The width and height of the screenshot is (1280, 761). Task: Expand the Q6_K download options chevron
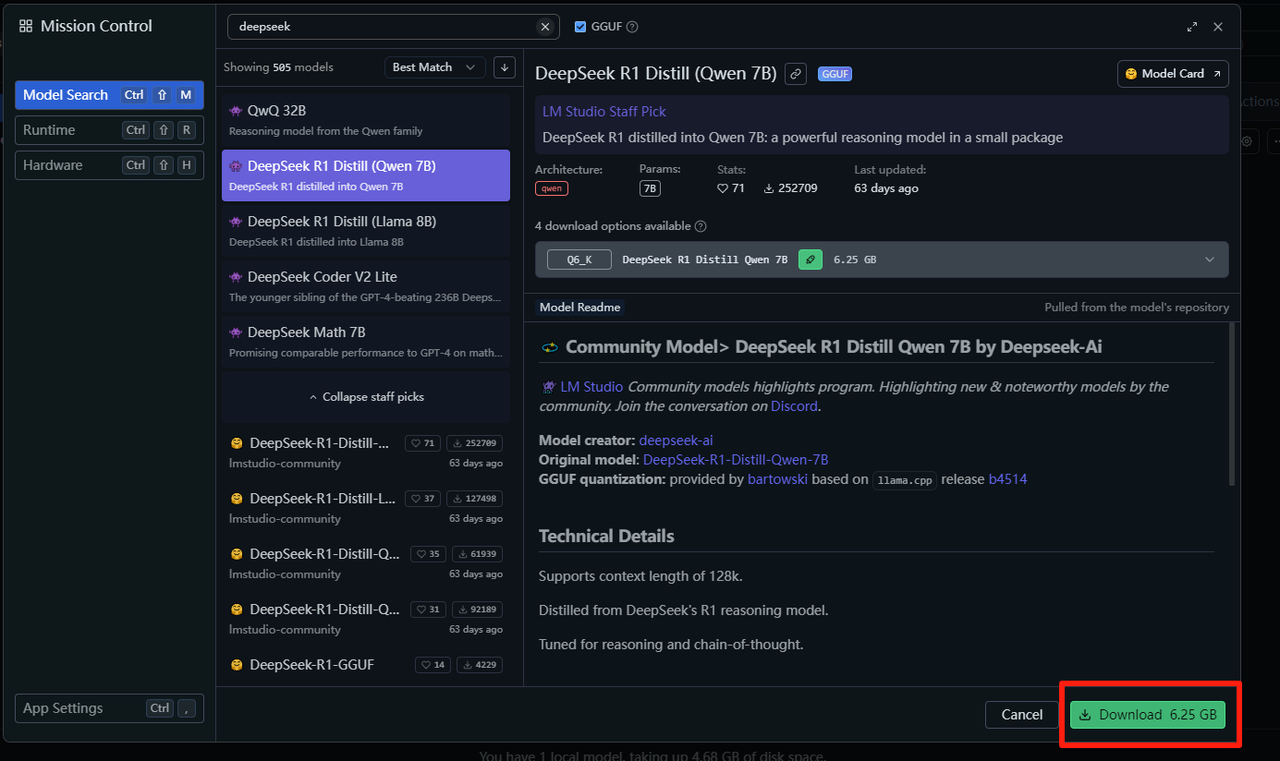1209,259
